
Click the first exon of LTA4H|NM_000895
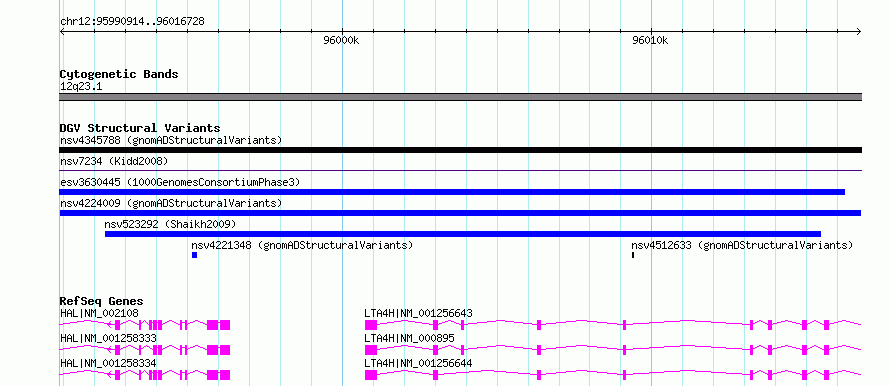371,350
